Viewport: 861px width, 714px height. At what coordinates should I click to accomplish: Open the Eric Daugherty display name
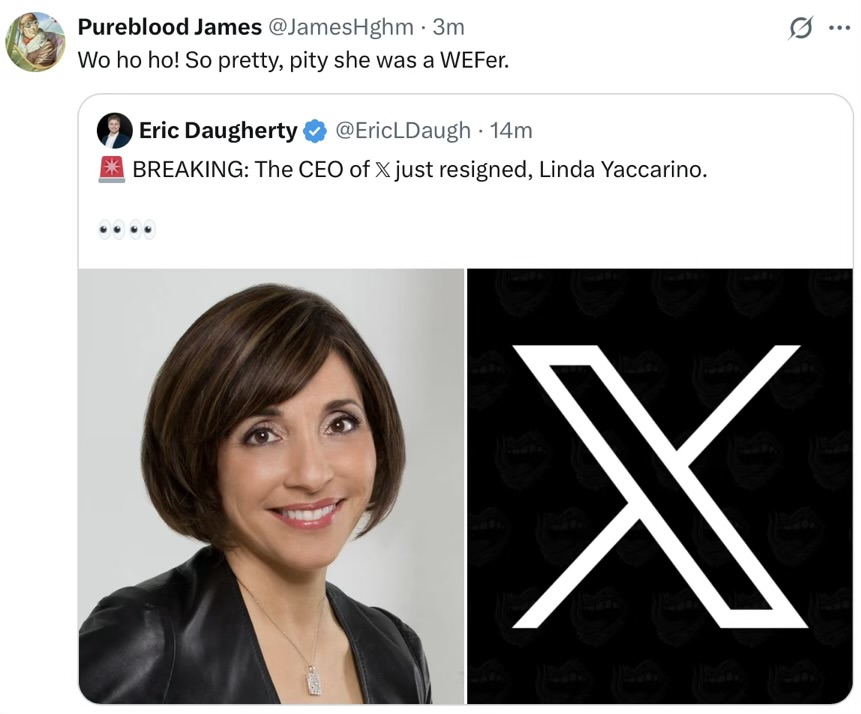218,131
